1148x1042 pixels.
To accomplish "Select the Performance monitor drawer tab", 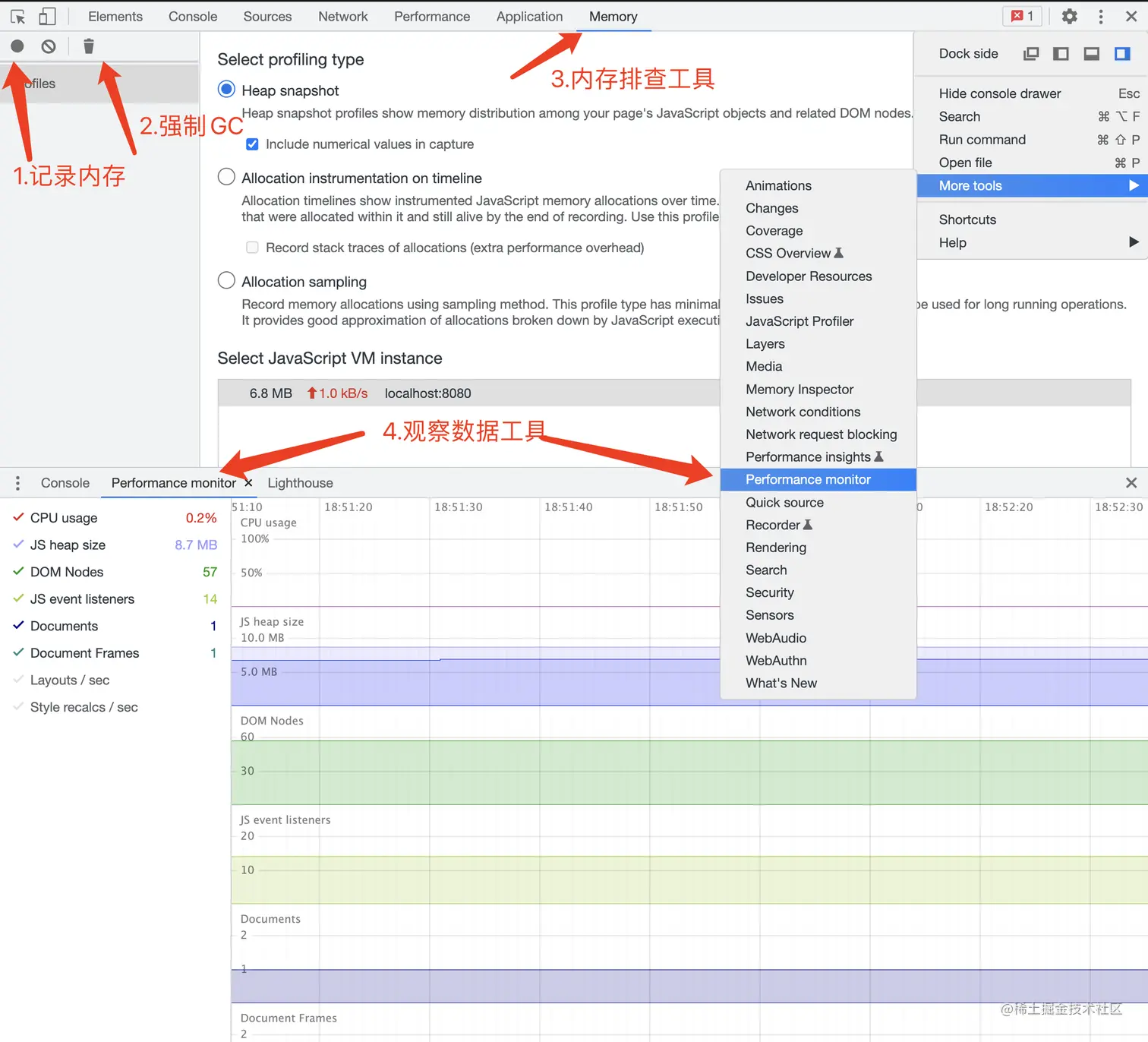I will click(173, 483).
